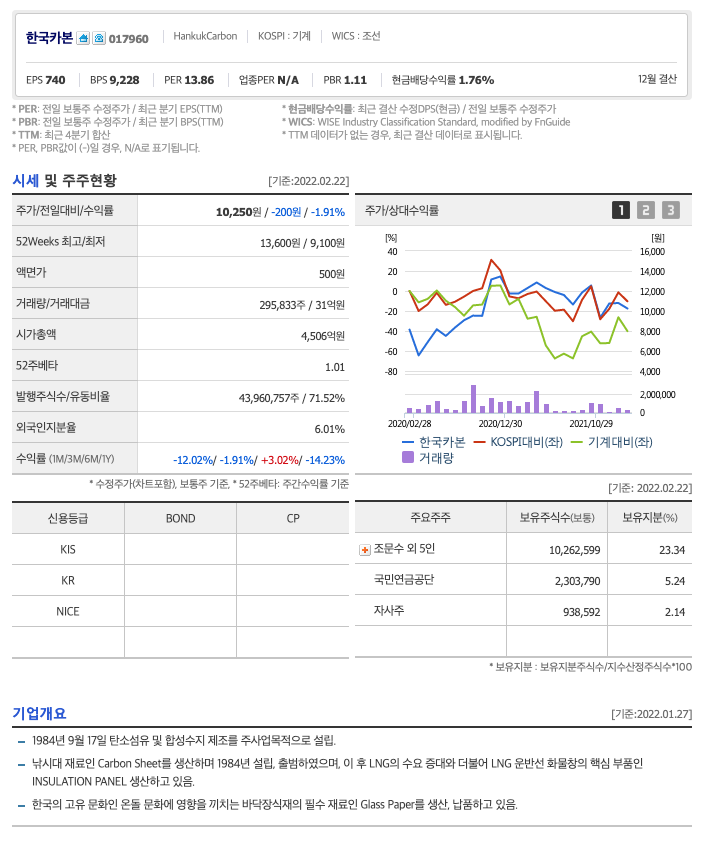The image size is (701, 844).
Task: Select stock code 017960
Action: point(129,39)
